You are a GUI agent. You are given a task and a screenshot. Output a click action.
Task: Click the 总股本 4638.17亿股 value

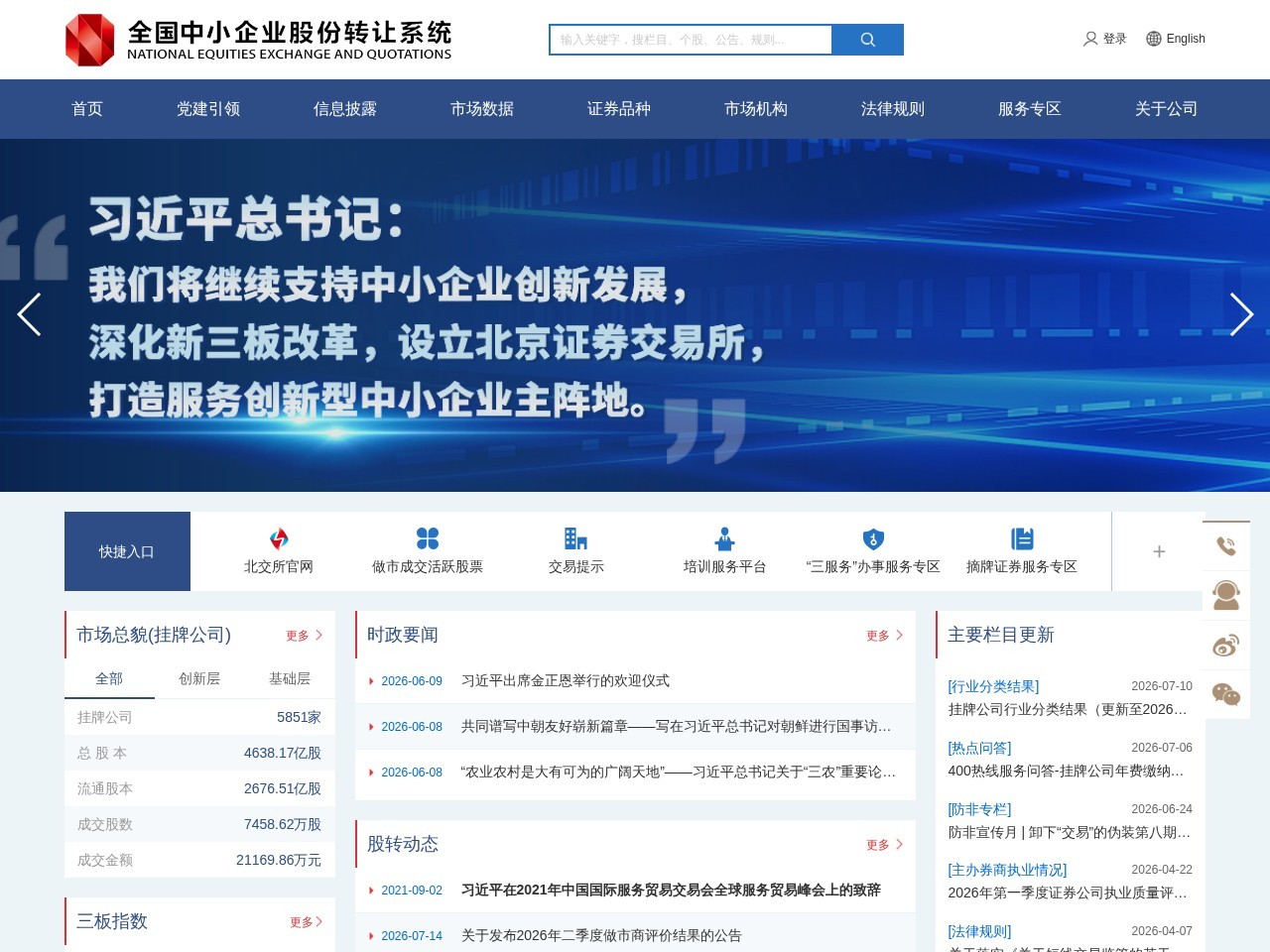pyautogui.click(x=282, y=753)
